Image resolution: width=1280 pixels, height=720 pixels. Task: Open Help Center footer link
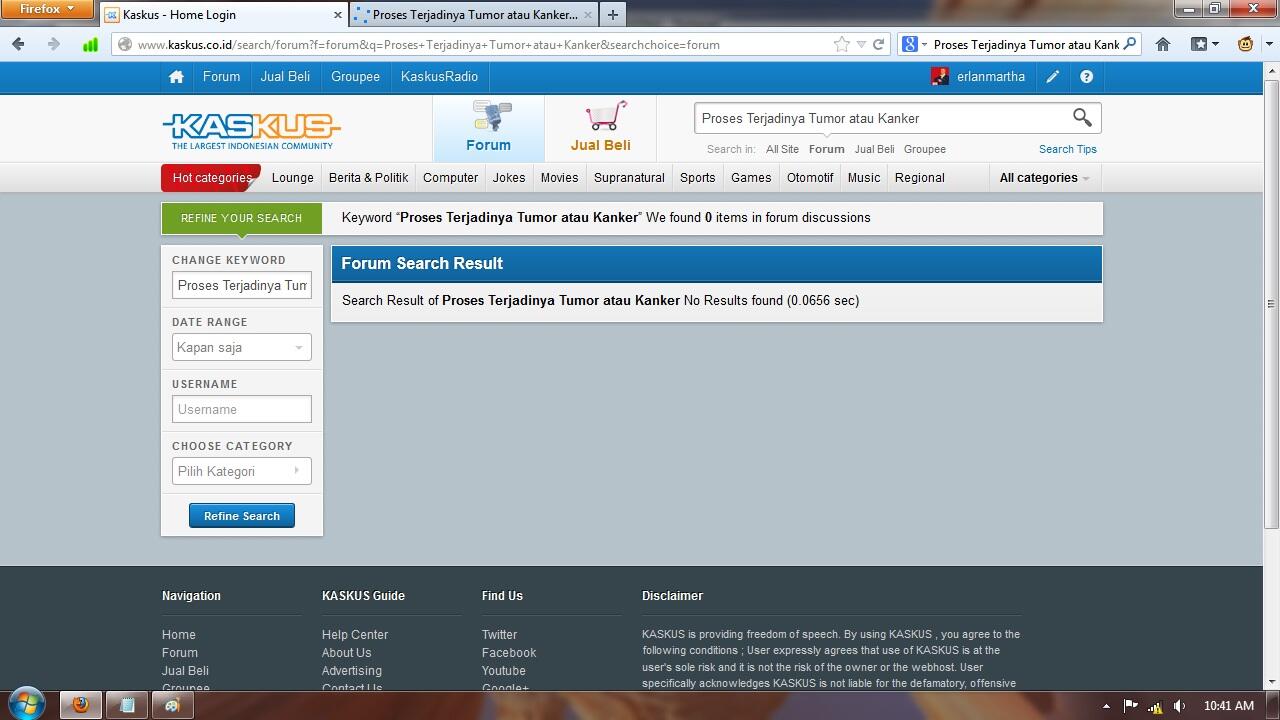(x=355, y=635)
